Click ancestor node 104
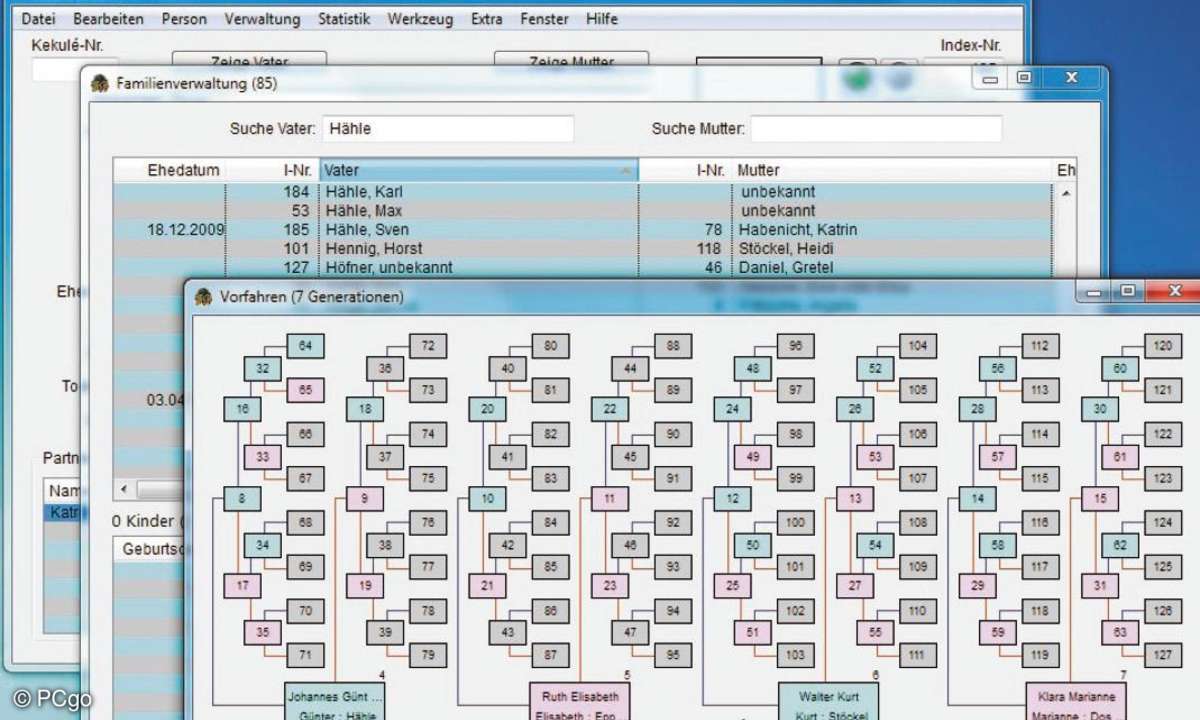1200x720 pixels. point(918,346)
